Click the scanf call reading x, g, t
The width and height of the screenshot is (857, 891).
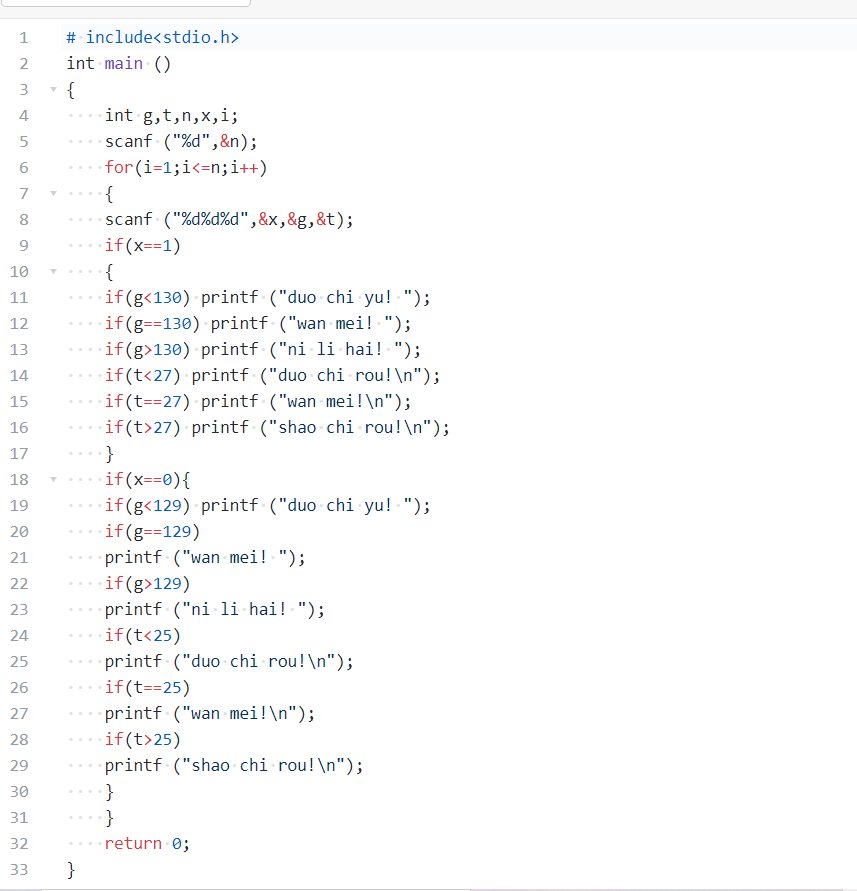(x=228, y=219)
